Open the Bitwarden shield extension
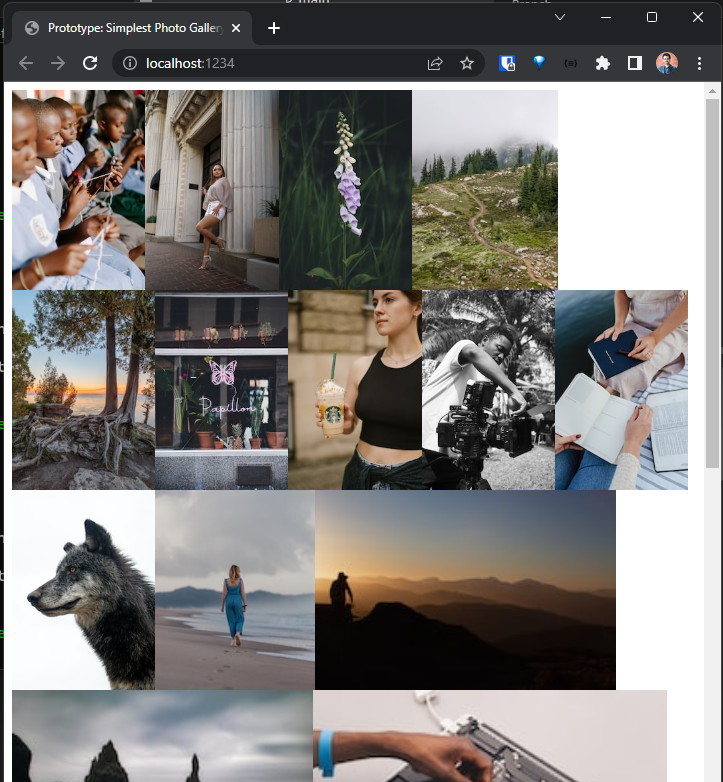 508,63
